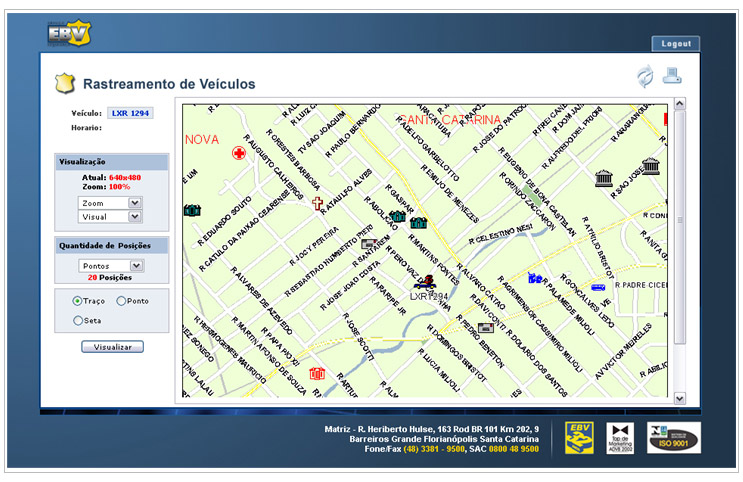Click the church cross icon on map
Image resolution: width=743 pixels, height=482 pixels.
[318, 203]
